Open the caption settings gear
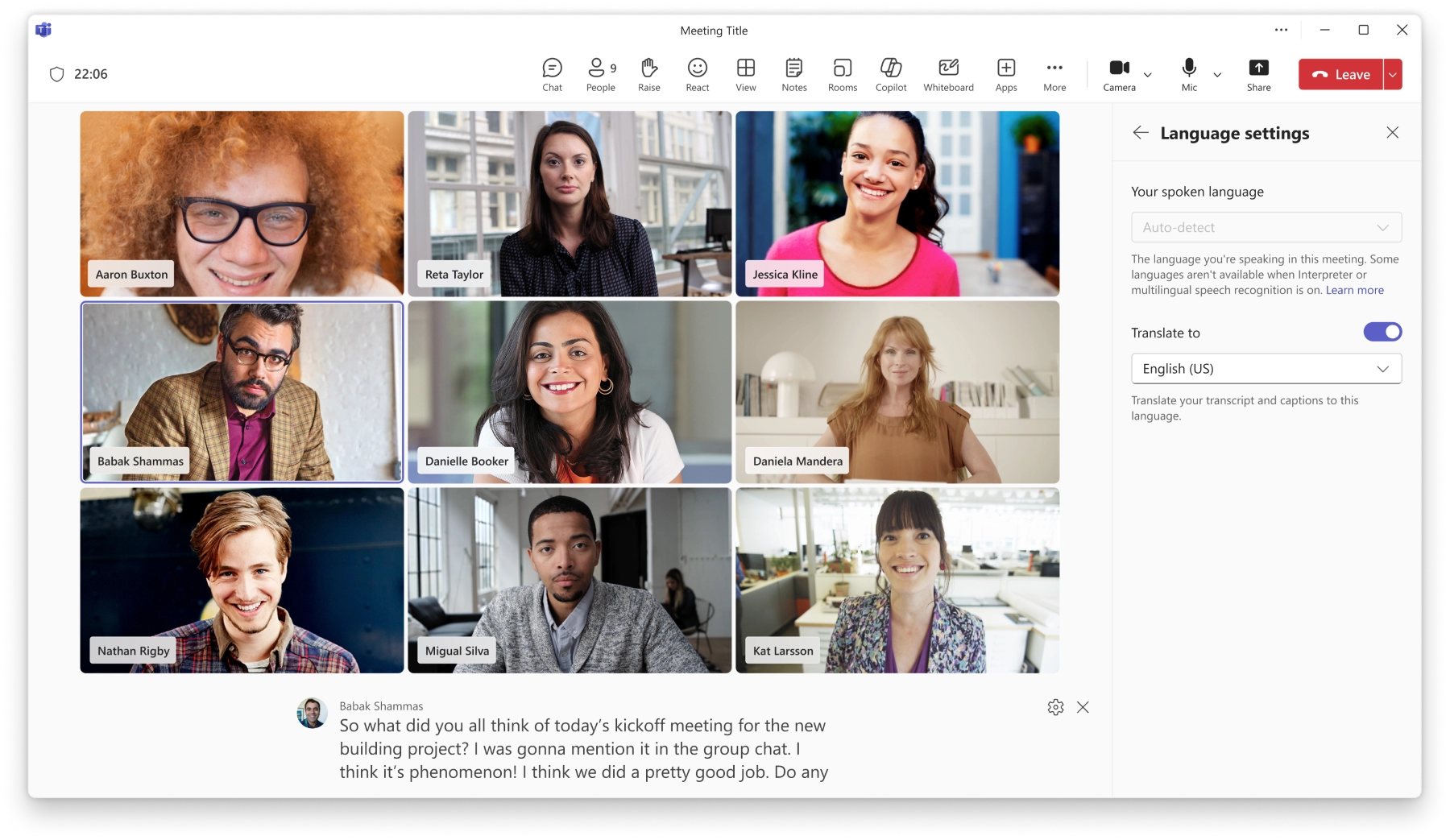1450x840 pixels. pyautogui.click(x=1054, y=708)
